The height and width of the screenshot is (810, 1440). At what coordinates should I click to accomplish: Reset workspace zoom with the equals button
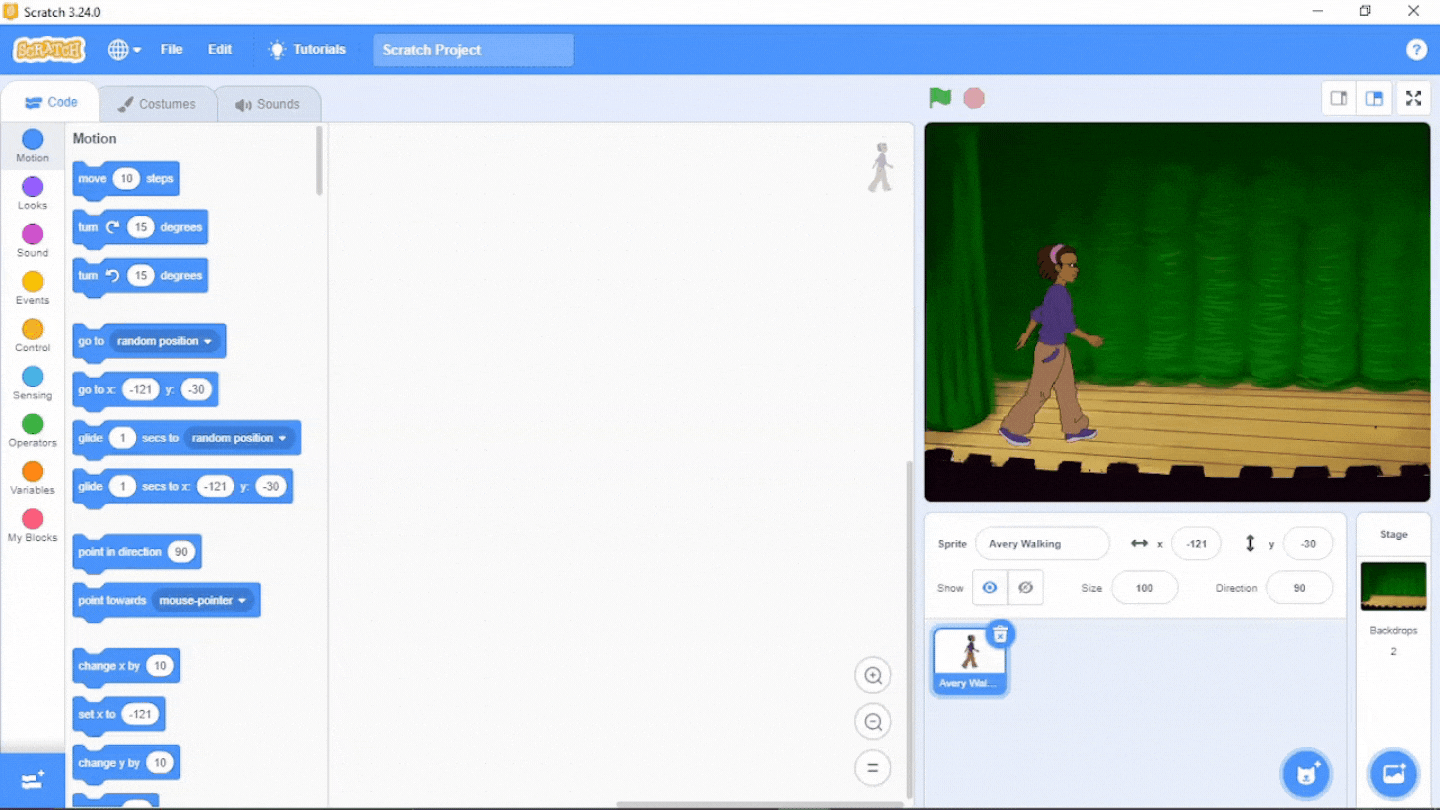(x=873, y=768)
